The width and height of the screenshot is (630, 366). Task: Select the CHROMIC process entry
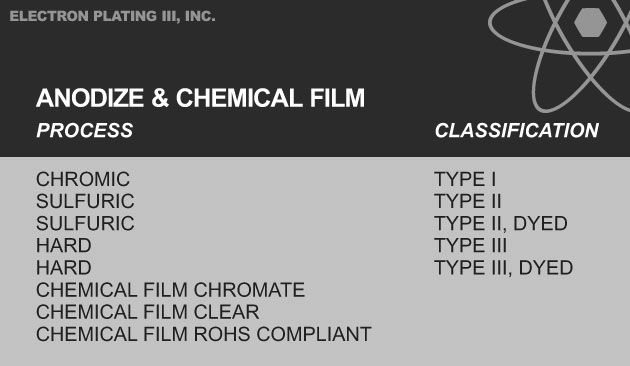pos(83,179)
